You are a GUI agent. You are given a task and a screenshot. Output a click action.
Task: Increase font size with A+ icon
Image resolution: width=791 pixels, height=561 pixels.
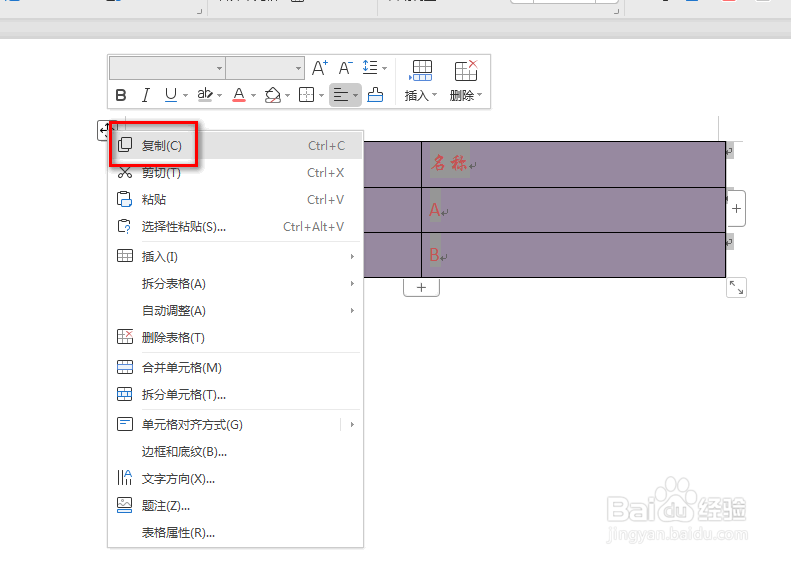coord(319,68)
